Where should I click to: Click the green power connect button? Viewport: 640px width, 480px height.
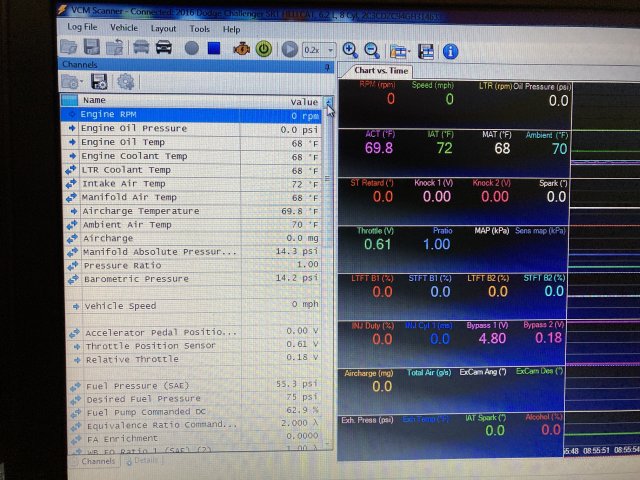point(264,48)
